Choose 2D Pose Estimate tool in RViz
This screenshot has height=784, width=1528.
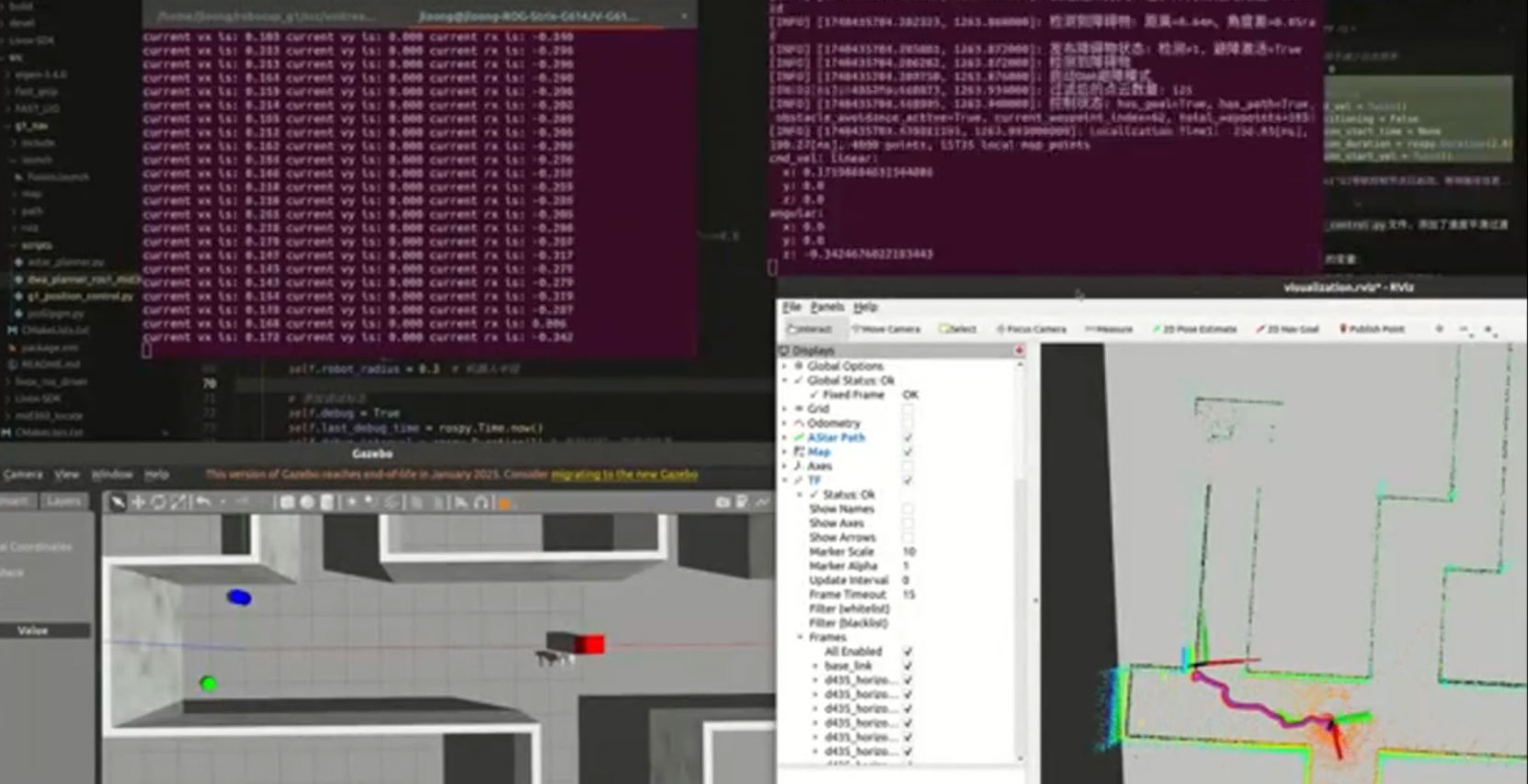coord(1195,329)
